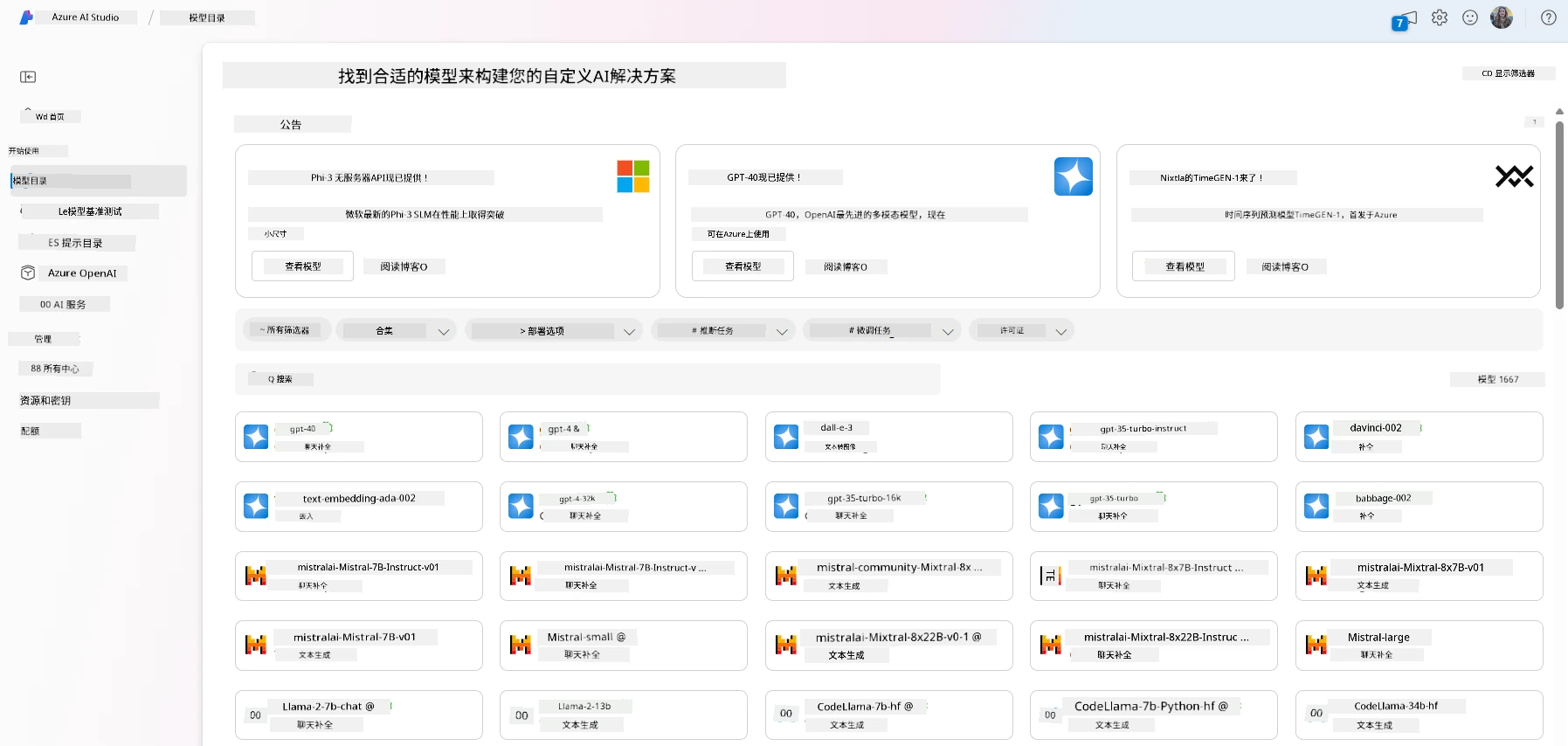Click the 所有筛选器 button
1568x746 pixels.
(285, 330)
